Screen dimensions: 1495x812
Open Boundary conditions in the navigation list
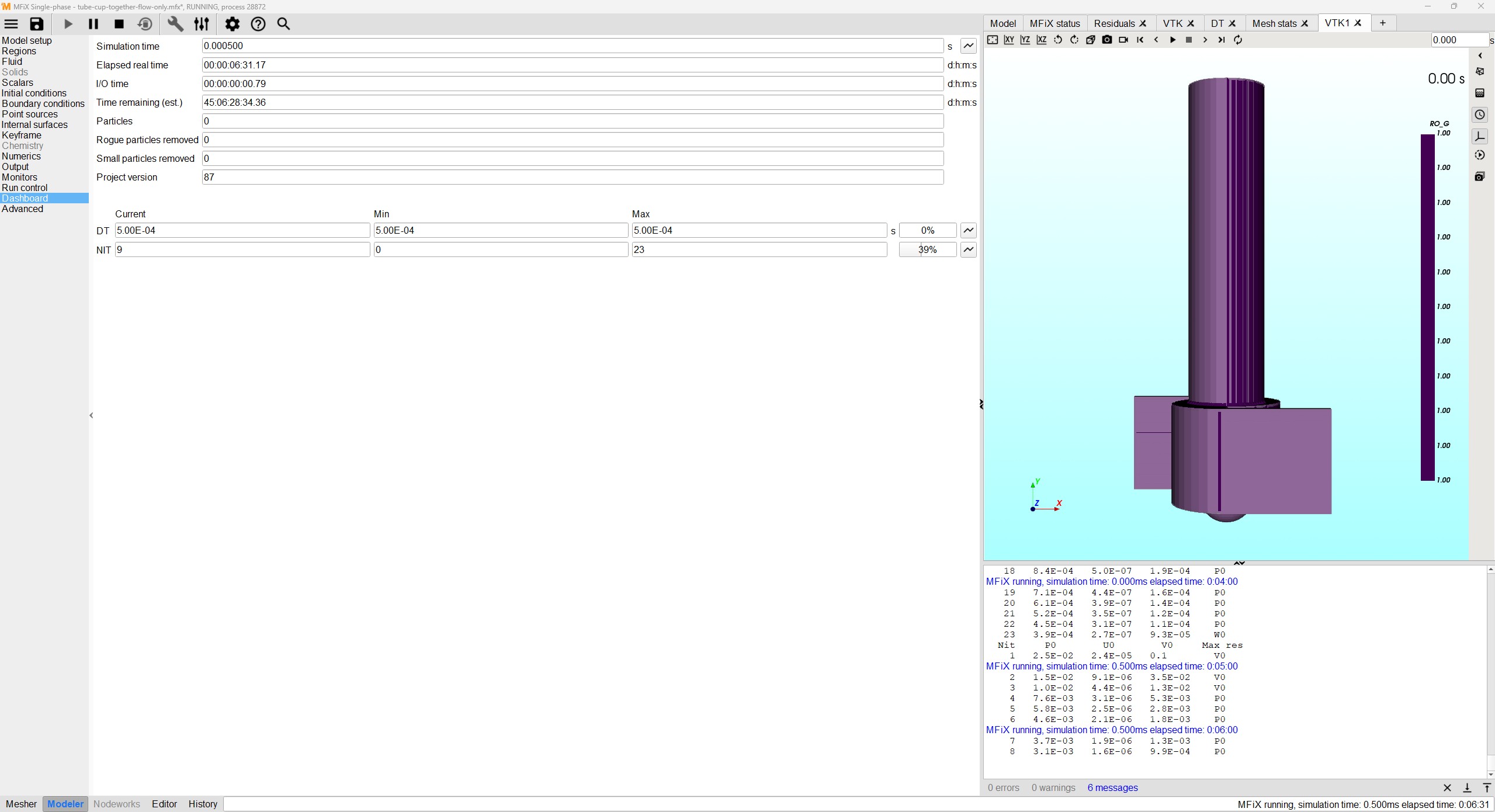tap(43, 103)
